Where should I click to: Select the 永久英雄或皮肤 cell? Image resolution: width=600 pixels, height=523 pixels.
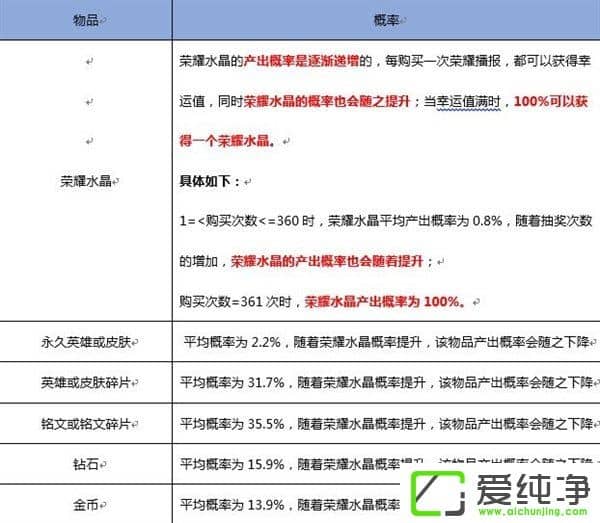[x=86, y=342]
